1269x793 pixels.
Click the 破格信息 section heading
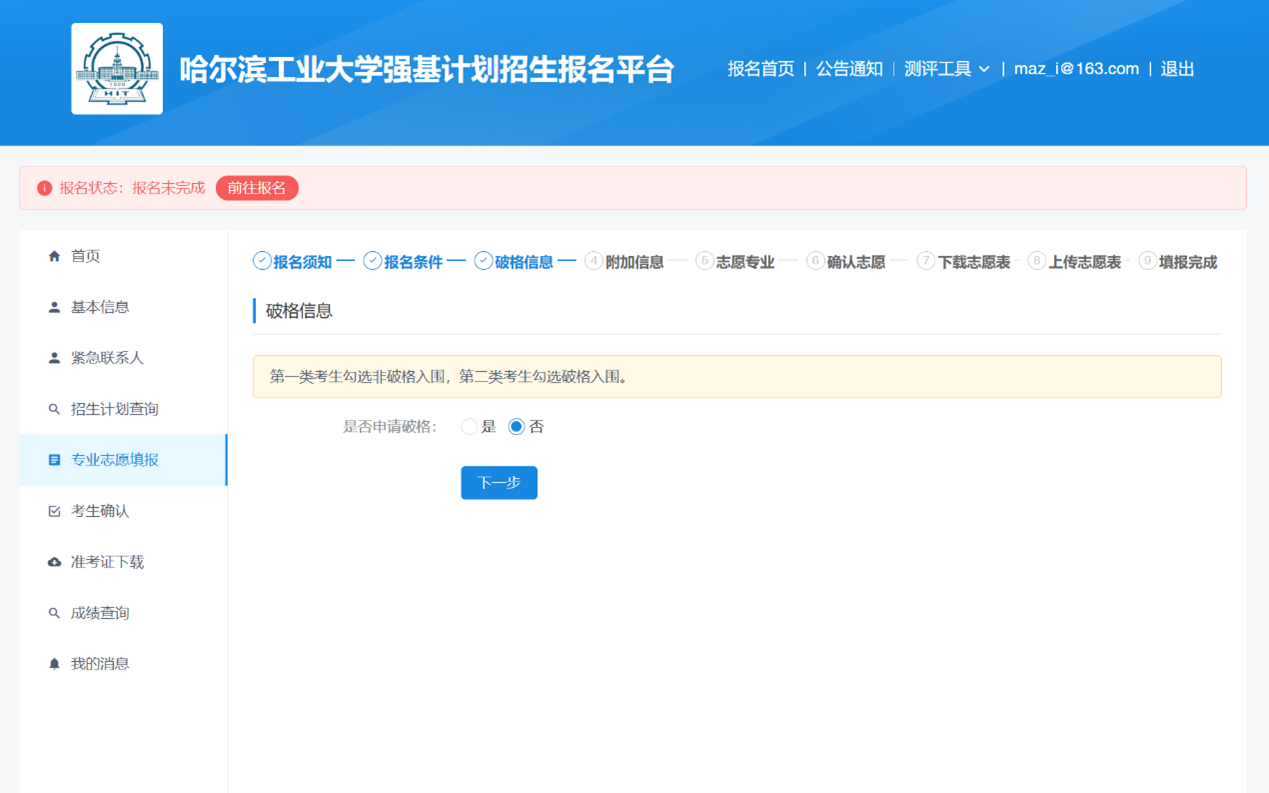coord(299,311)
